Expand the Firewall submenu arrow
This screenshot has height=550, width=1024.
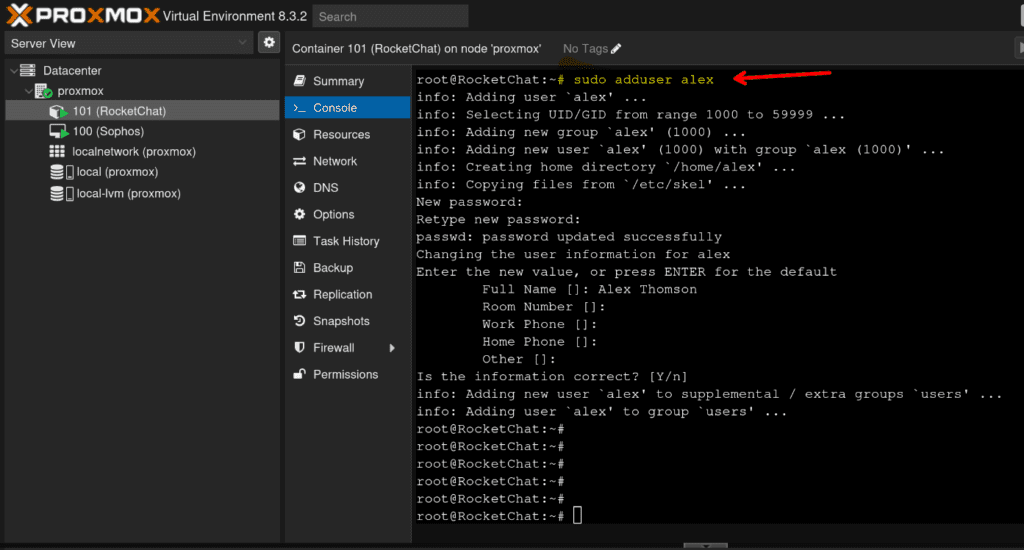tap(392, 348)
